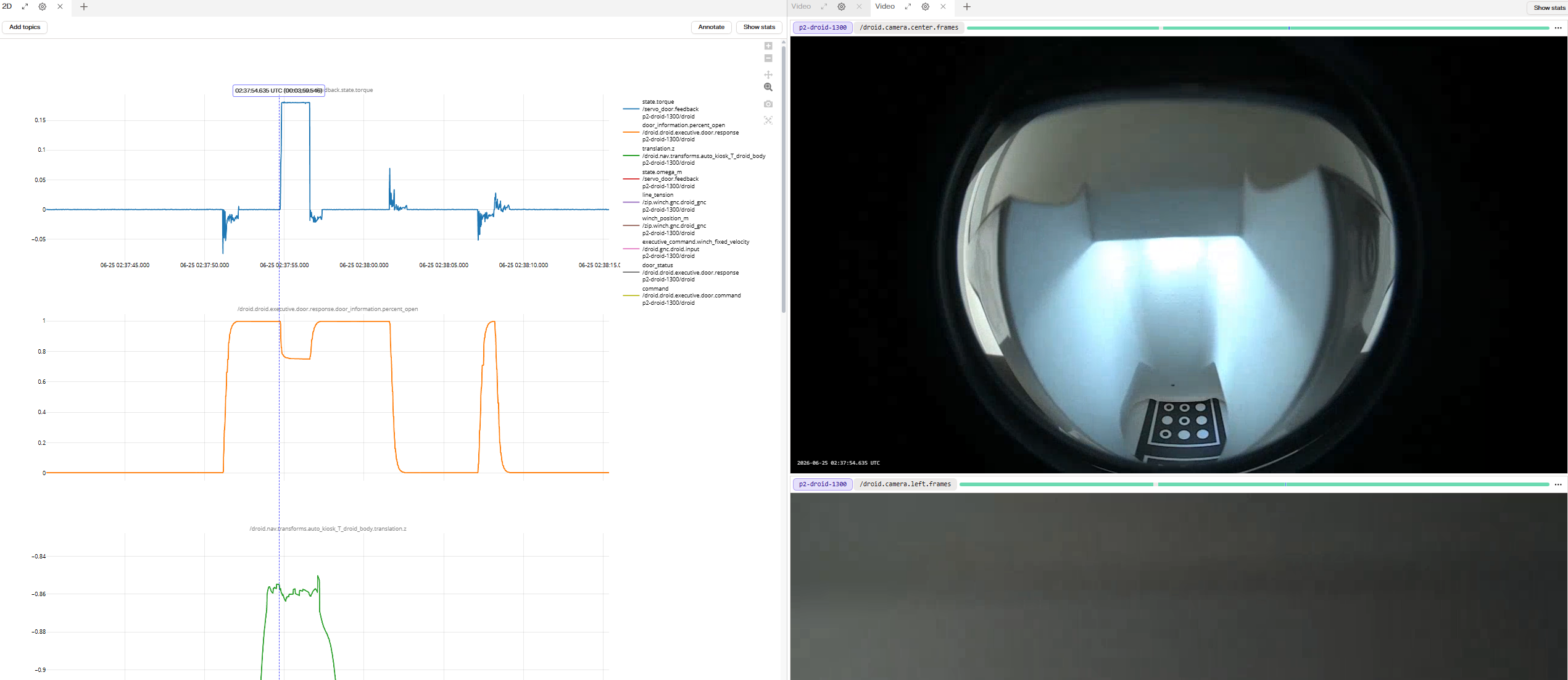The width and height of the screenshot is (1568, 680).
Task: Select the box zoom magnifier tool
Action: click(768, 88)
